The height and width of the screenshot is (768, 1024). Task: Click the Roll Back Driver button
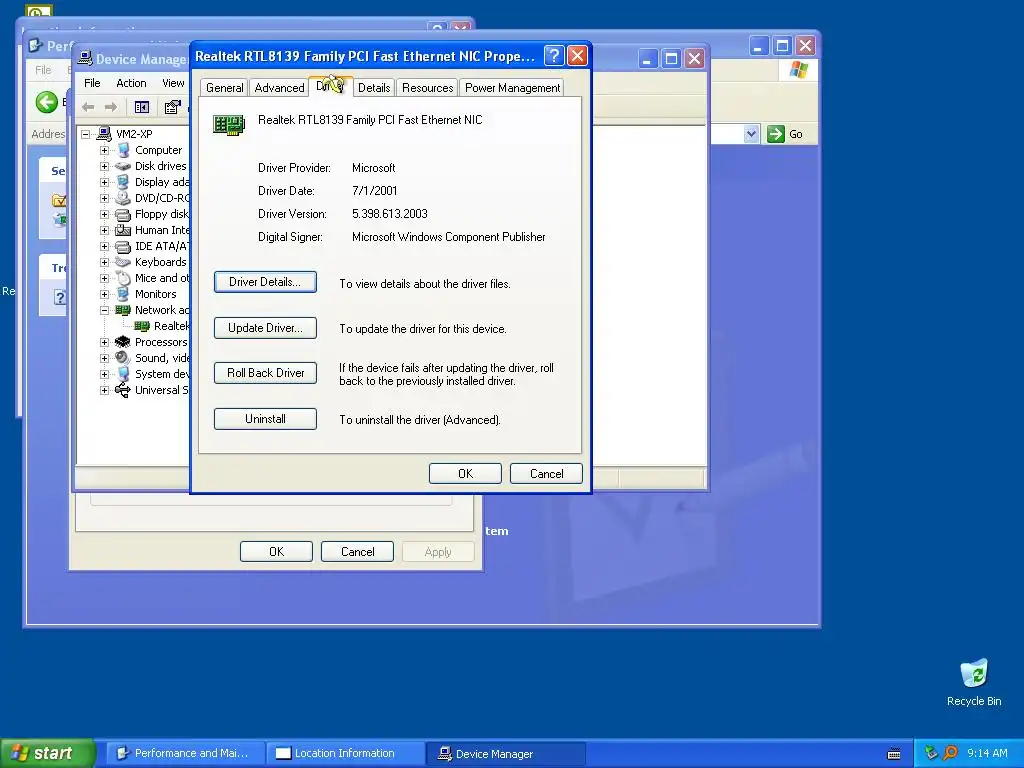pyautogui.click(x=265, y=373)
